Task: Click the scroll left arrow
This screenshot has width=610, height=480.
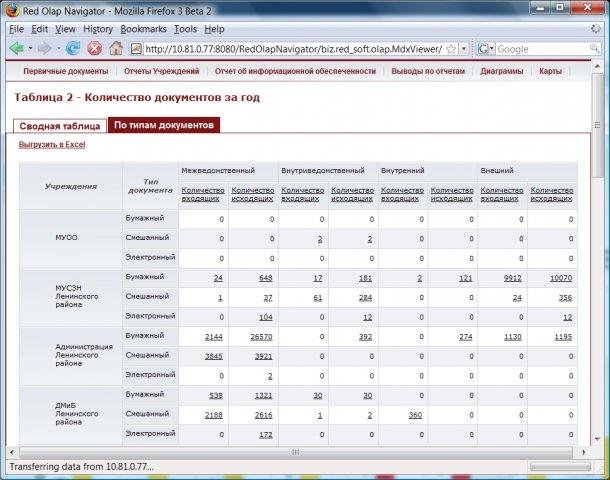Action: [12, 452]
